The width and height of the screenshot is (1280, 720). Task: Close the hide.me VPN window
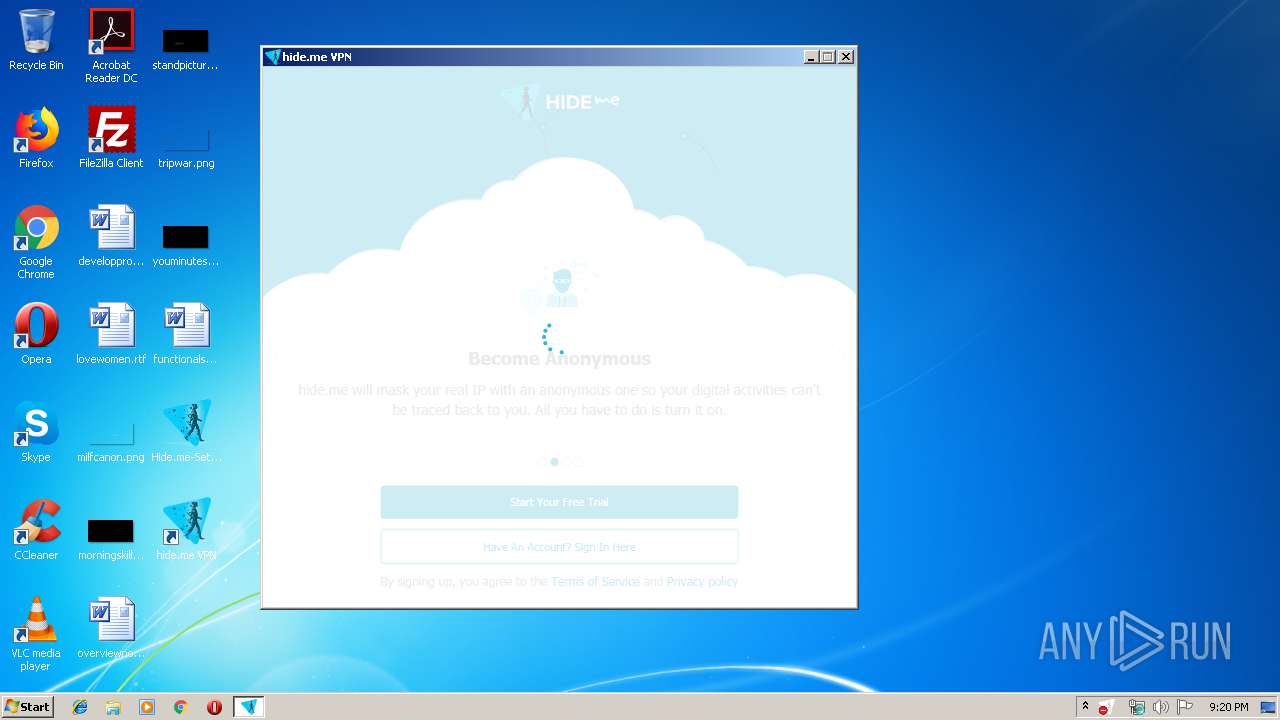click(x=846, y=57)
